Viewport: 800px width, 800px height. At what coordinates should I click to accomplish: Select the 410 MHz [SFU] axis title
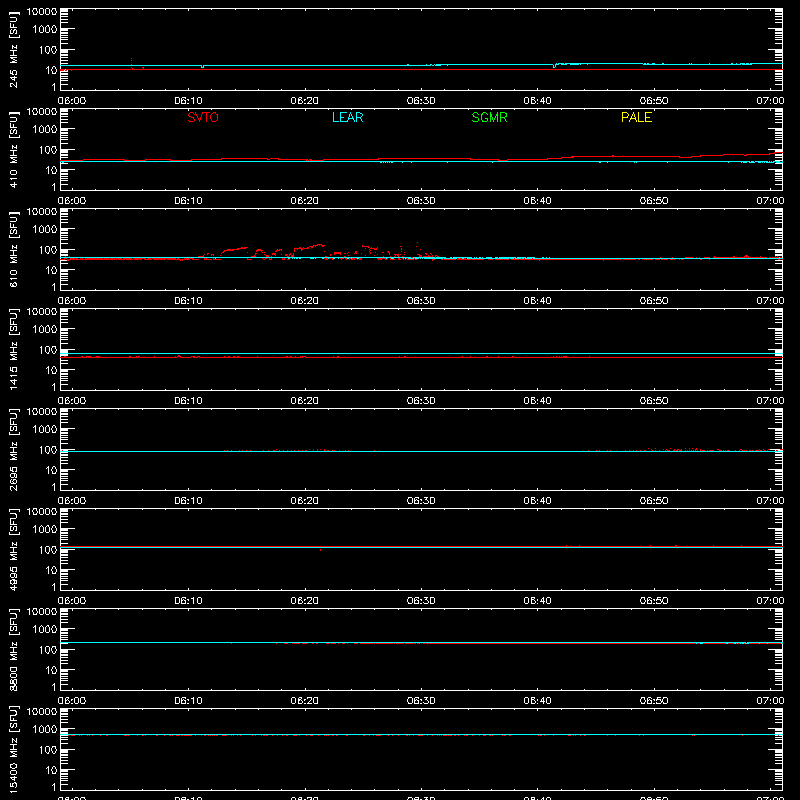[13, 150]
